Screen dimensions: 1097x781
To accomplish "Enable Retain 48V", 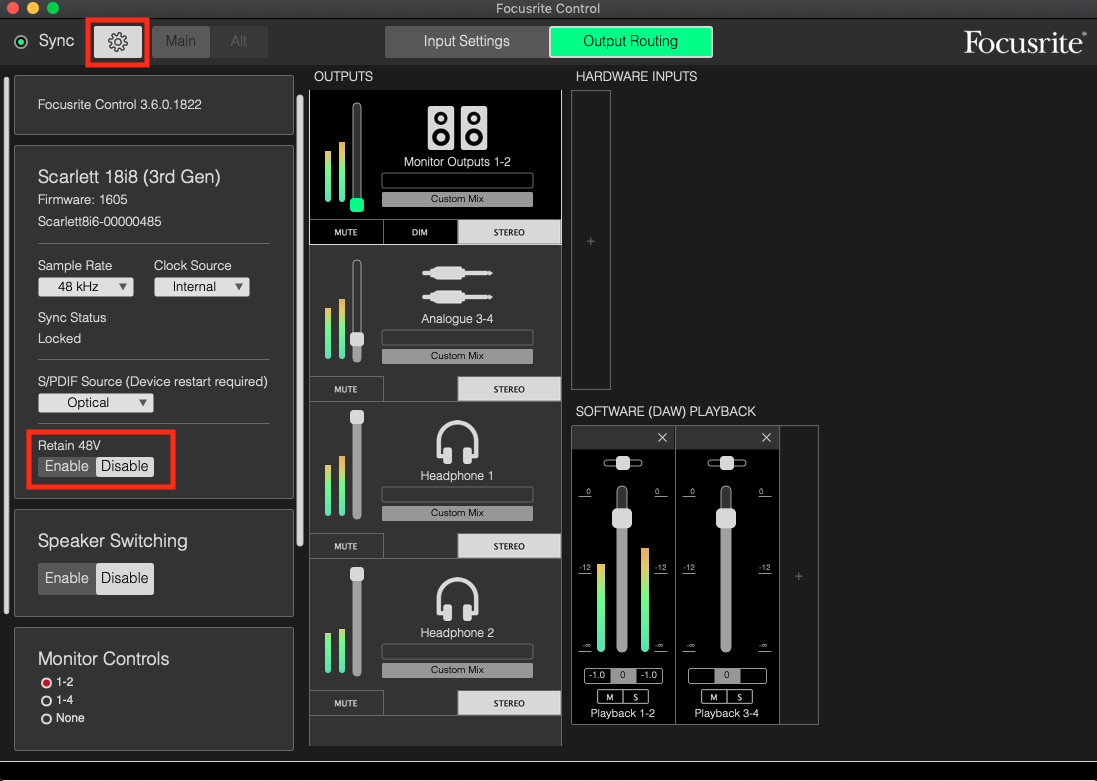I will coord(66,466).
